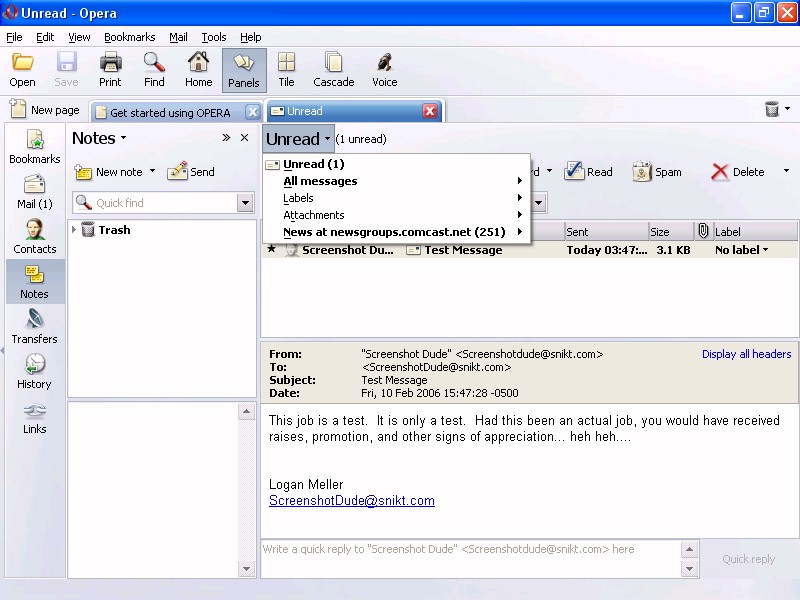The height and width of the screenshot is (600, 800).
Task: Mark message as Spam
Action: (657, 172)
